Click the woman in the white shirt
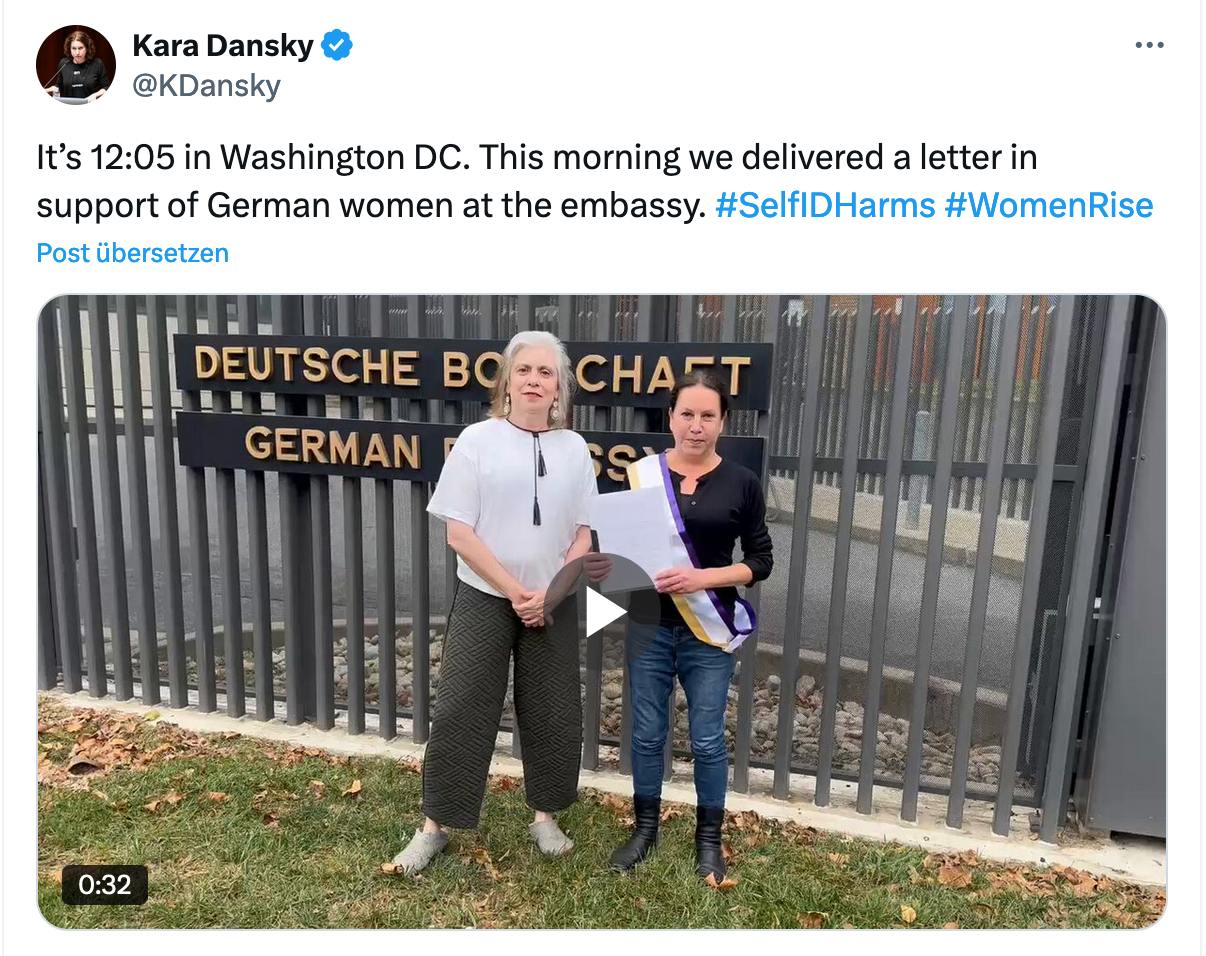 (512, 590)
